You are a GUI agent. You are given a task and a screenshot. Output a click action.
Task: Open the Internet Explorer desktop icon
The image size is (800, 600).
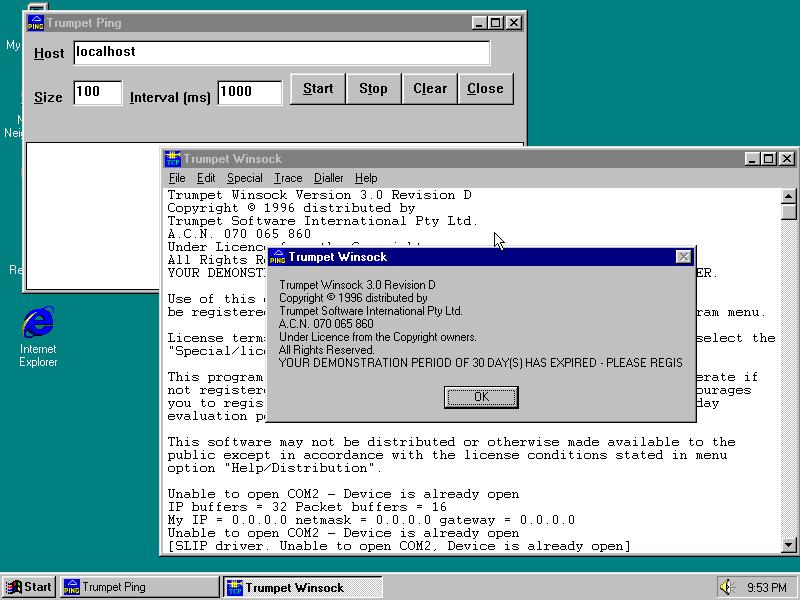point(38,321)
